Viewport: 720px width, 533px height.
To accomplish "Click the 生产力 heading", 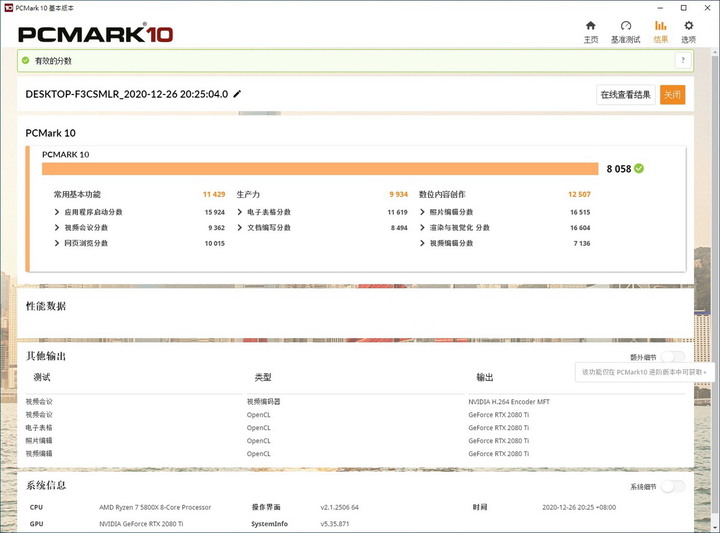I will point(248,194).
